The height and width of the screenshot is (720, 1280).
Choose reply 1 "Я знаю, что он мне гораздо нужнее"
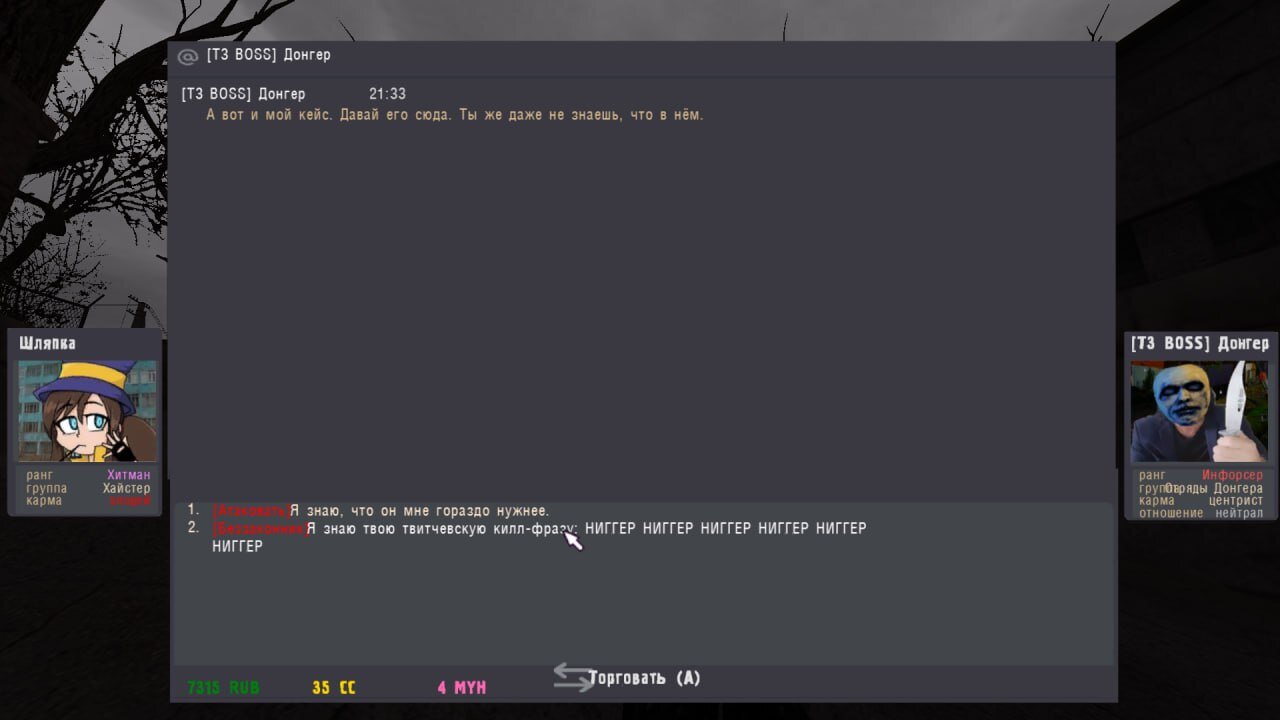click(x=381, y=511)
